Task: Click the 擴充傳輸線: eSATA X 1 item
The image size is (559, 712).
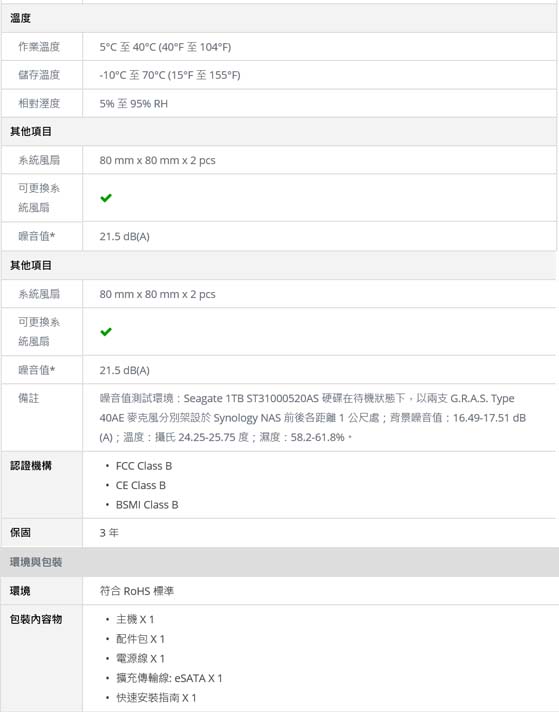Action: tap(169, 678)
